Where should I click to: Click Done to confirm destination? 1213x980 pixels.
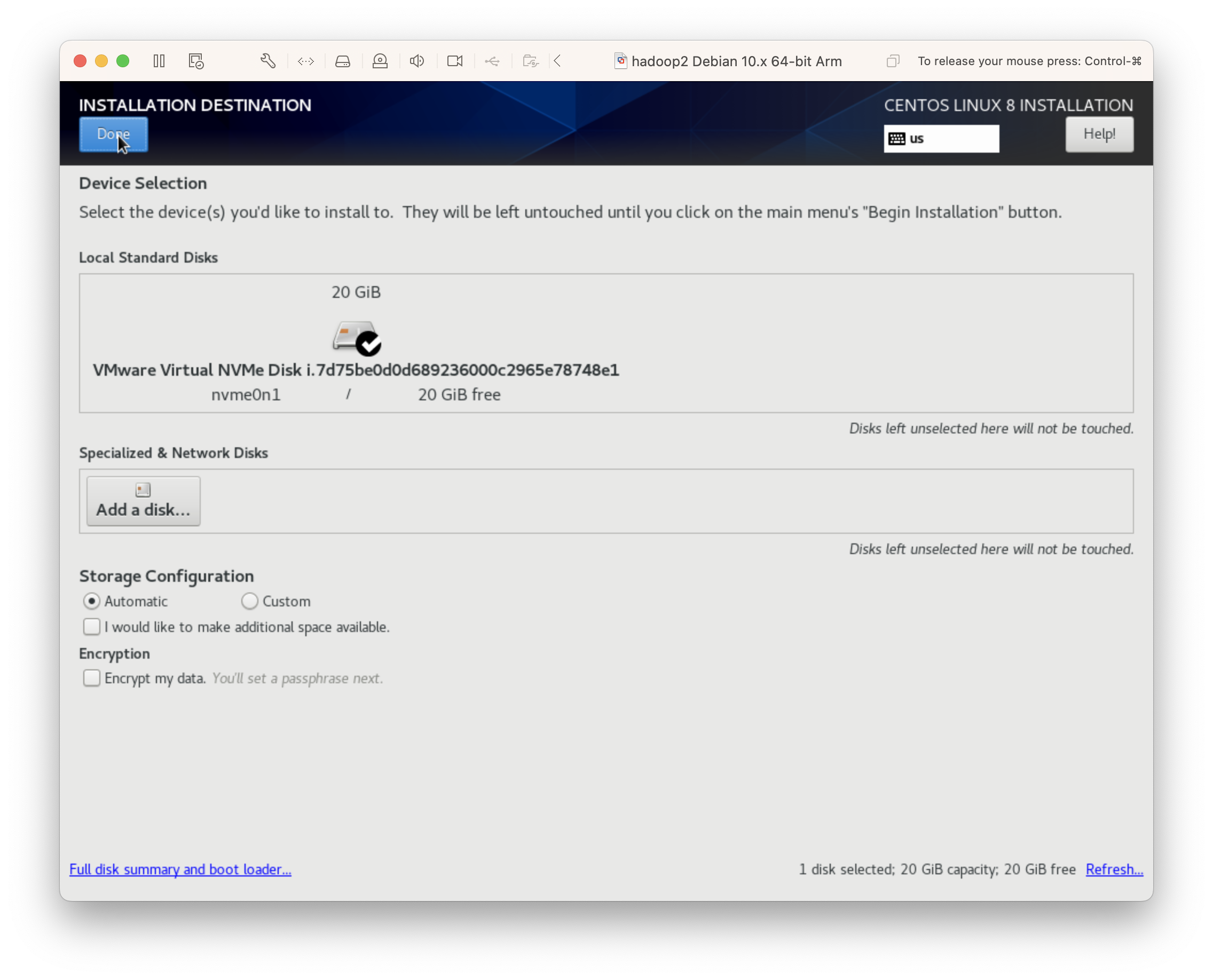tap(114, 135)
